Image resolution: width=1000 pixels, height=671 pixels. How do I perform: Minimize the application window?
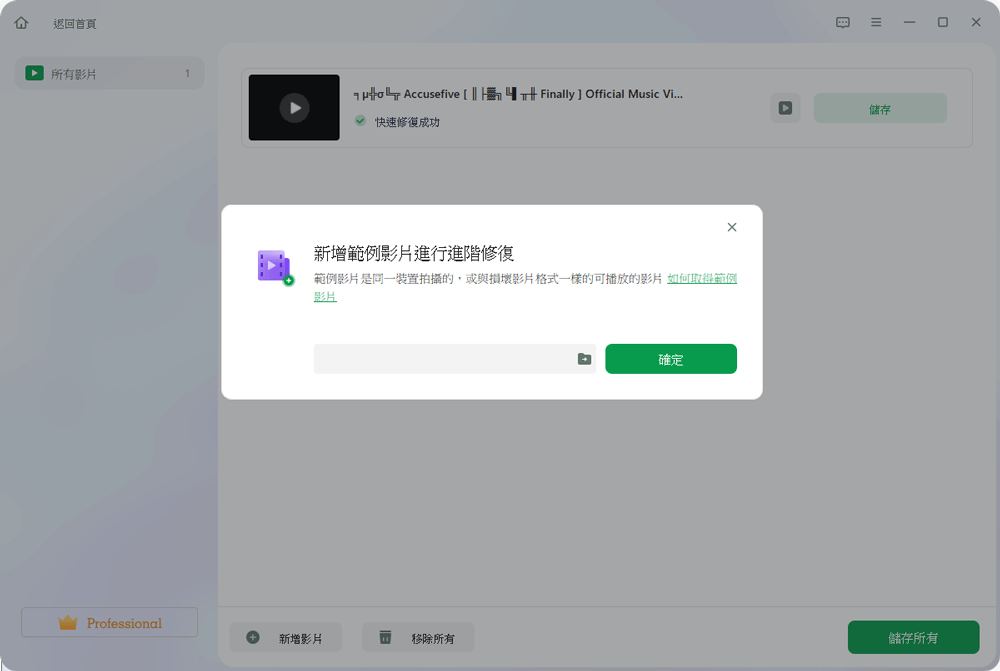click(x=909, y=23)
